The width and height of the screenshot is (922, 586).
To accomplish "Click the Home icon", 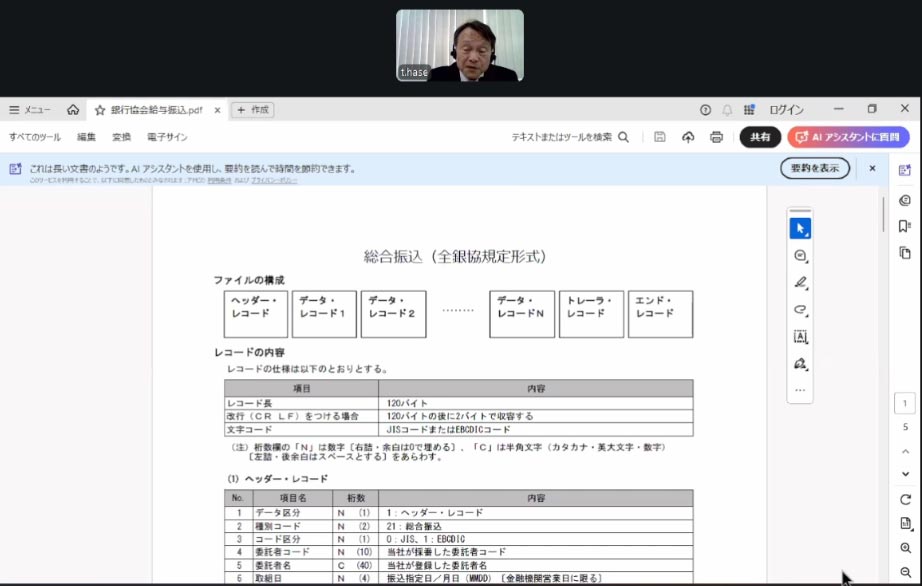I will click(x=74, y=110).
